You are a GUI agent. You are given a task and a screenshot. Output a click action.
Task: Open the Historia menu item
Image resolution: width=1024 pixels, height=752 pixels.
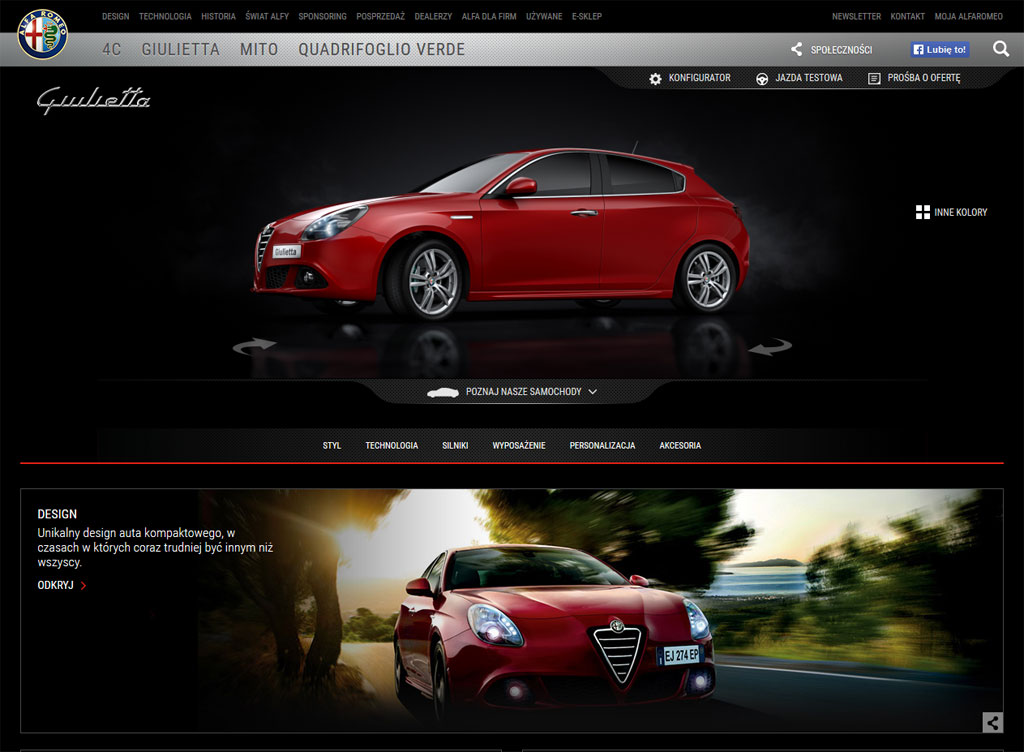tap(218, 16)
